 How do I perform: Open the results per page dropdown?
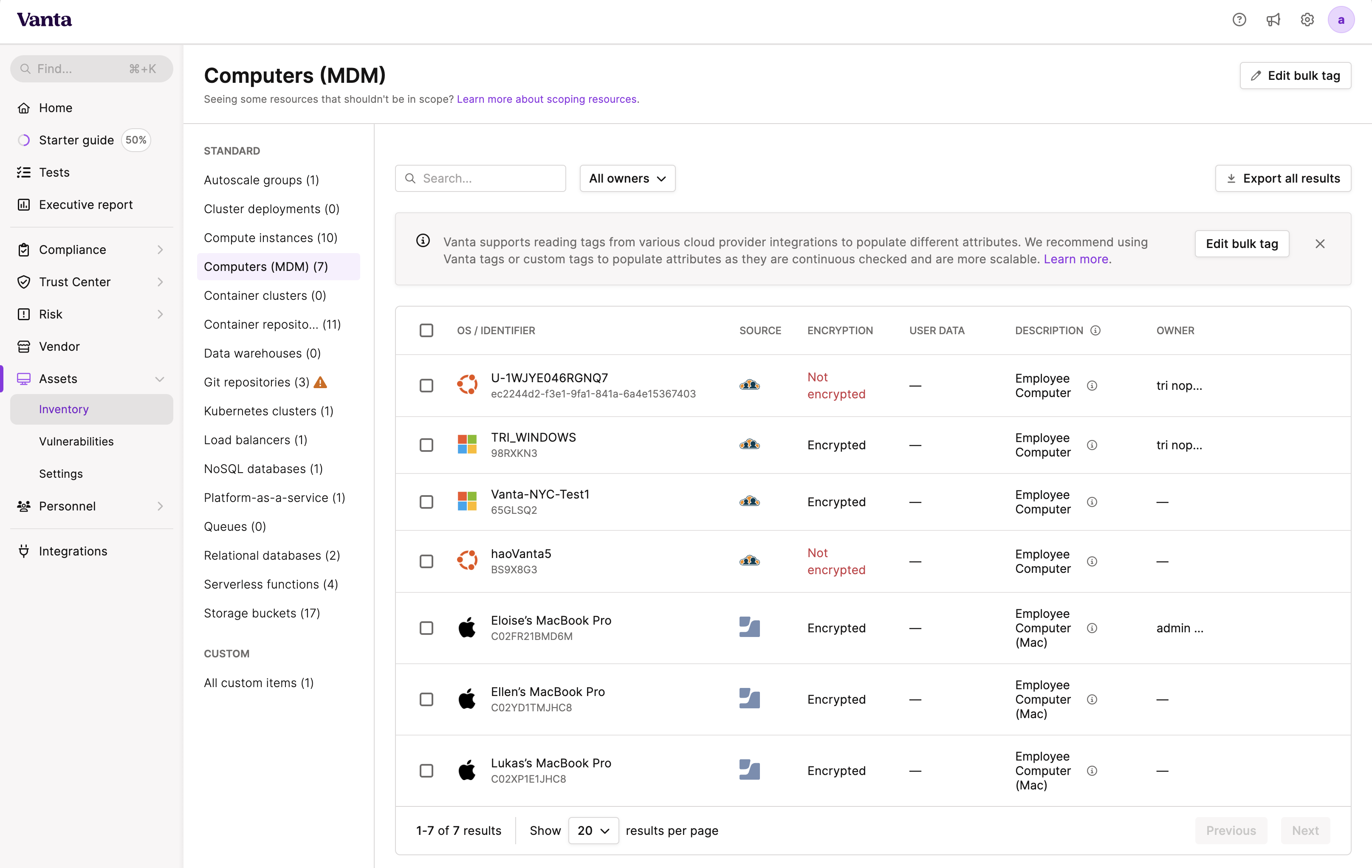point(593,830)
